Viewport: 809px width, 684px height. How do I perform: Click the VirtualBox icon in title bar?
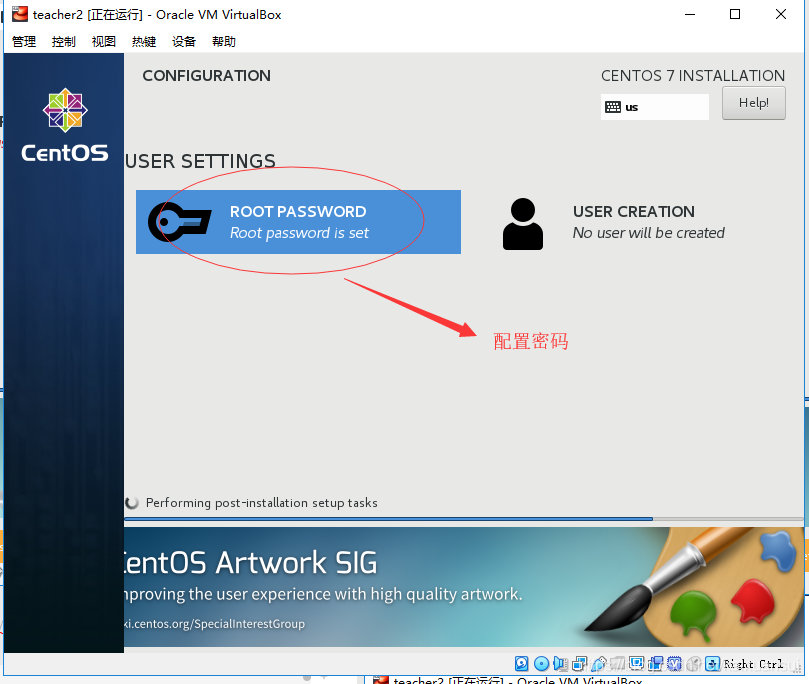(20, 14)
